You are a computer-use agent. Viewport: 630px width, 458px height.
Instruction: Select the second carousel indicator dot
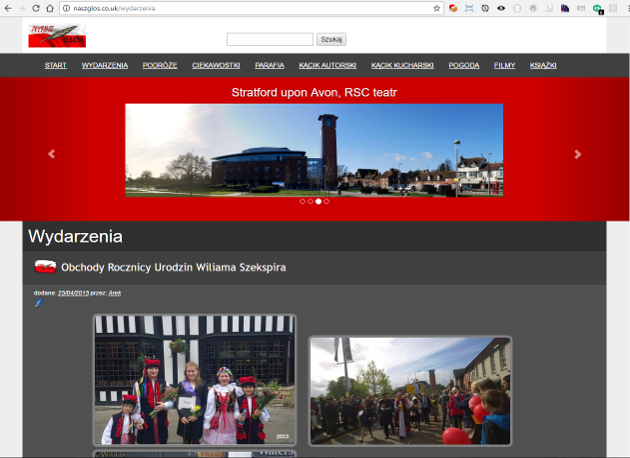pos(311,201)
